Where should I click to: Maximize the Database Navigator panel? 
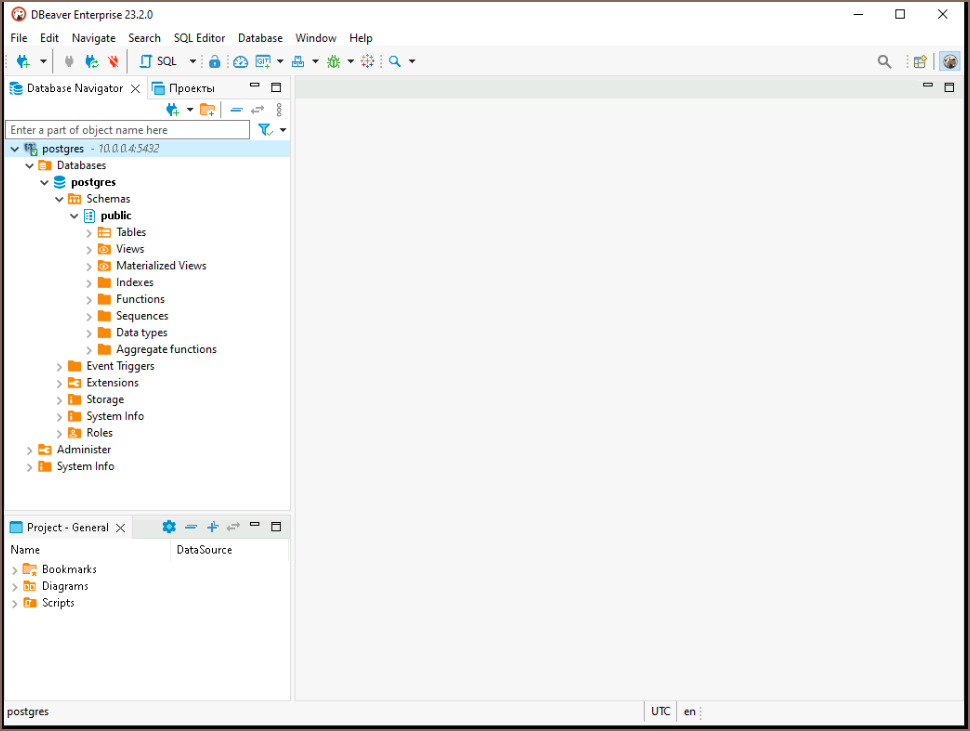click(x=277, y=87)
